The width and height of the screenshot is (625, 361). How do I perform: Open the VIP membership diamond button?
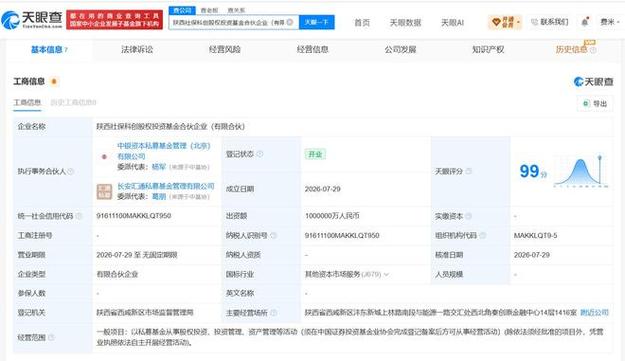click(x=505, y=22)
